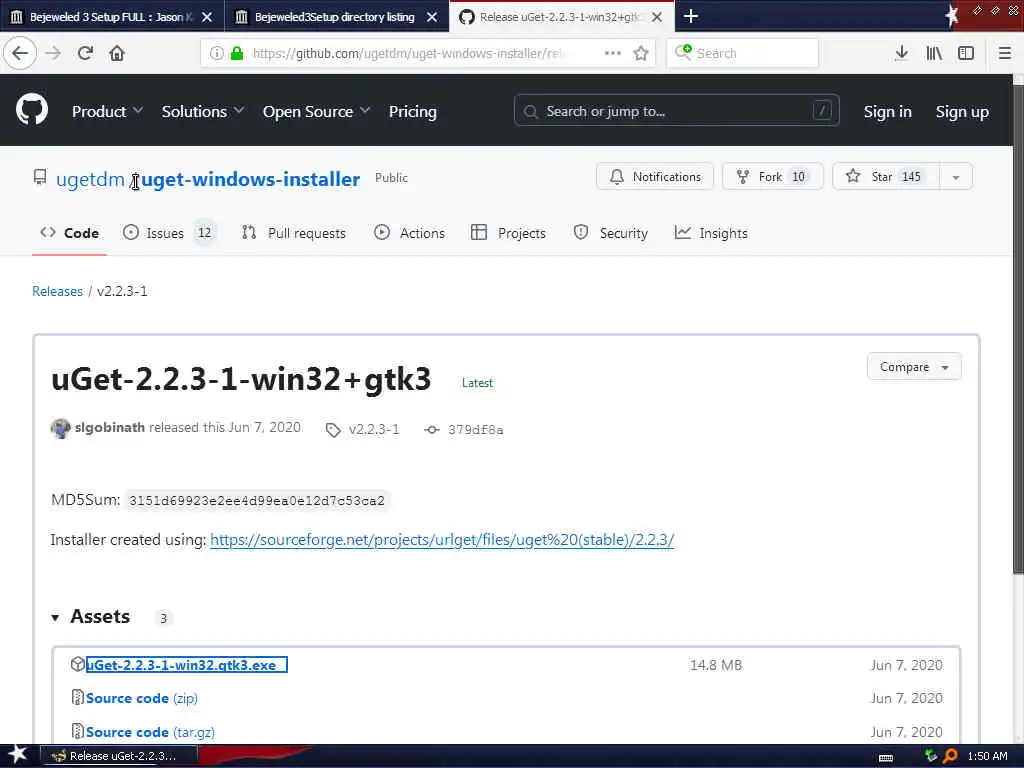Click Sign up

click(x=962, y=112)
